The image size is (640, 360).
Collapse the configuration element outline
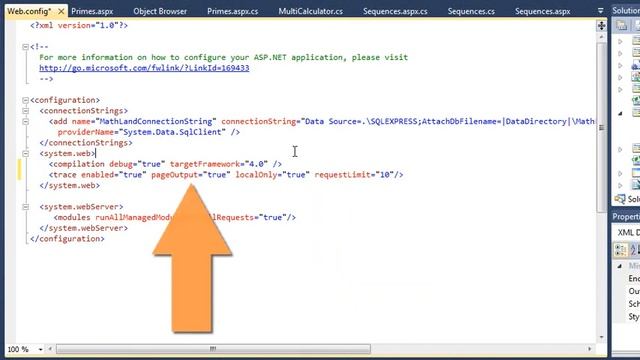[25, 100]
